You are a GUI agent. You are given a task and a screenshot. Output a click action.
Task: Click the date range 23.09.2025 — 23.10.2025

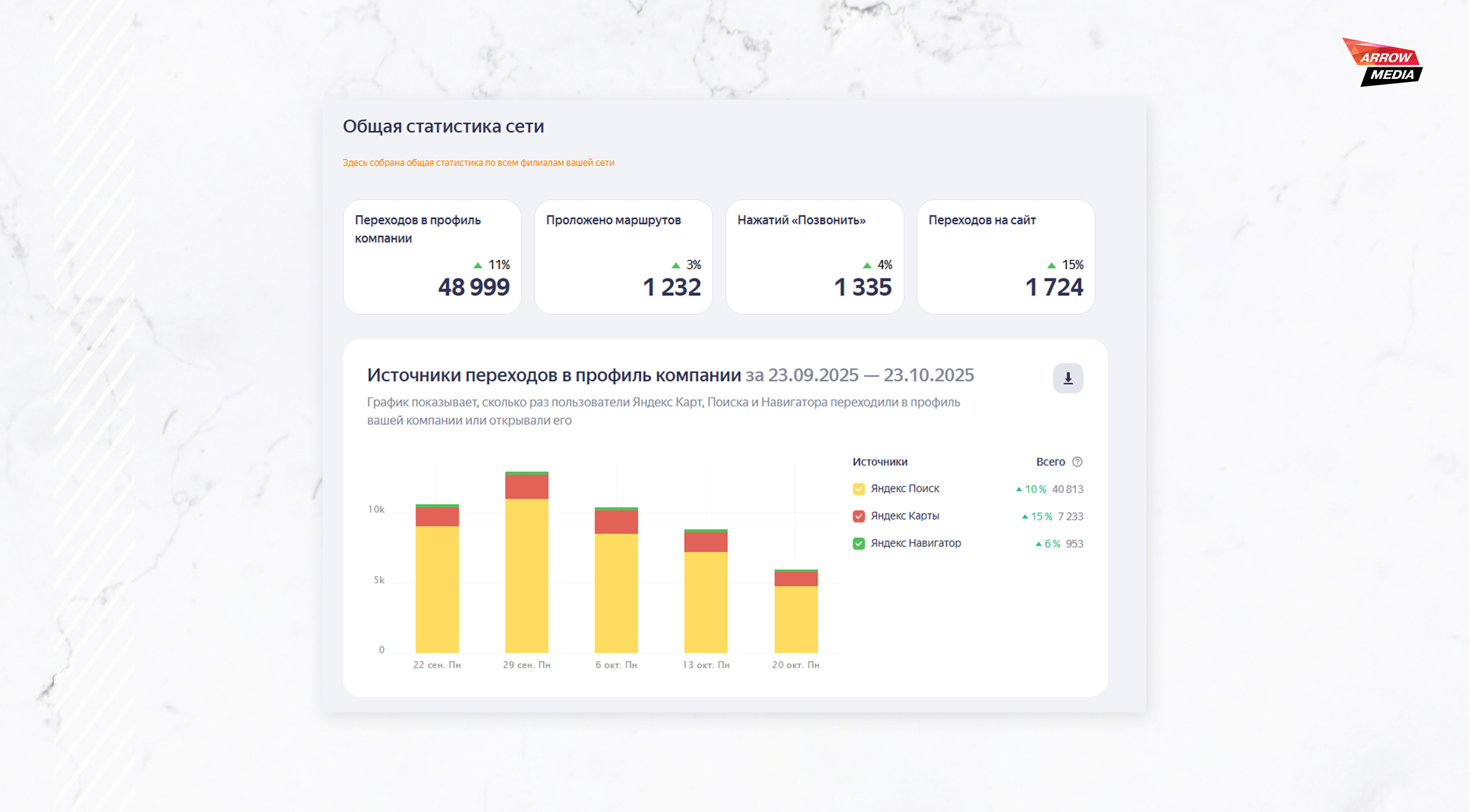point(870,375)
